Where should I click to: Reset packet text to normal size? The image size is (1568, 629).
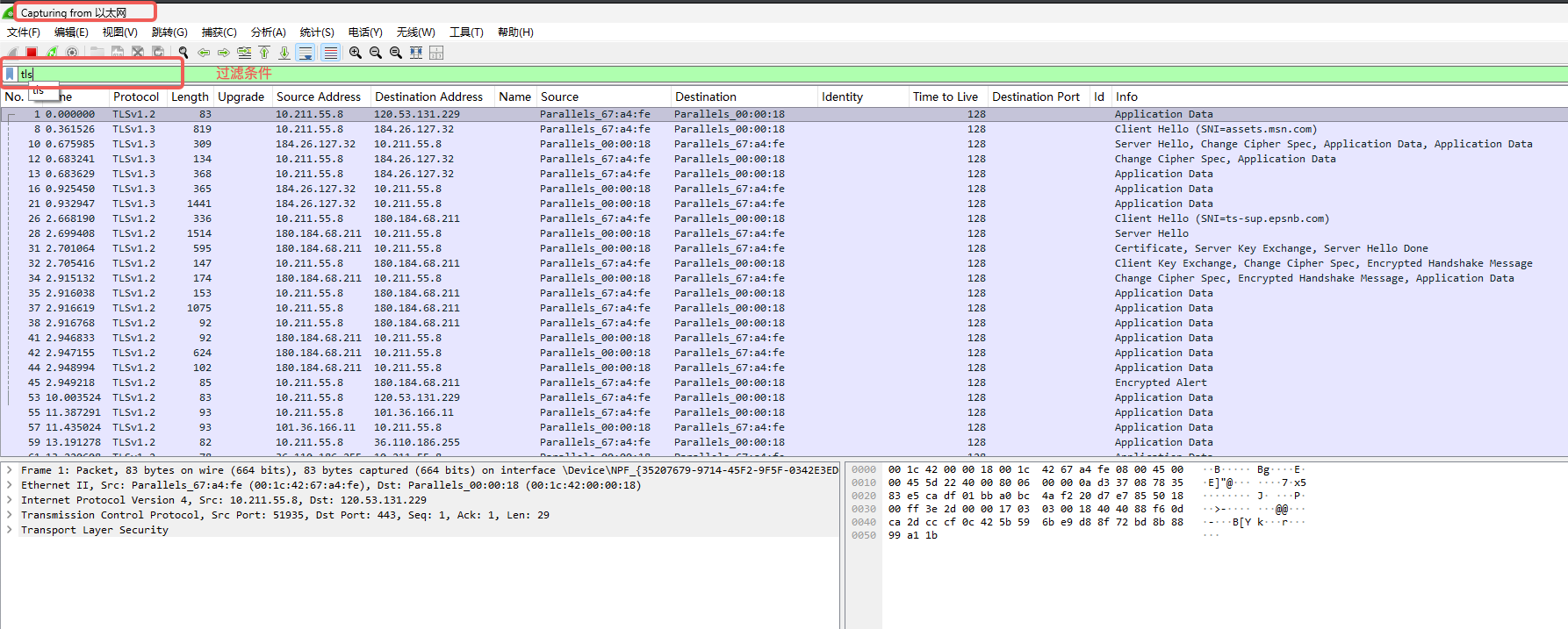396,53
